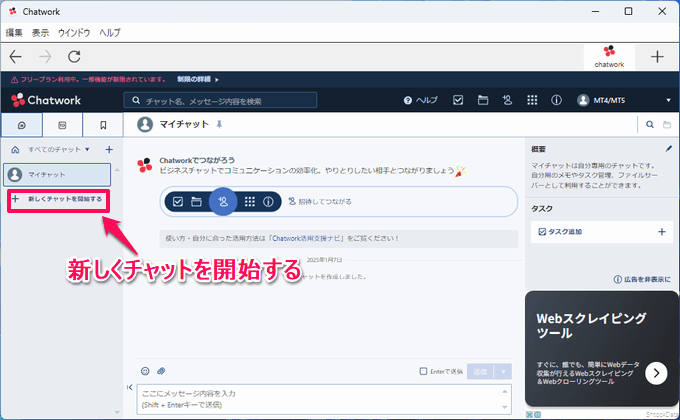Go back with the left arrow button
The height and width of the screenshot is (420, 680).
coord(16,57)
